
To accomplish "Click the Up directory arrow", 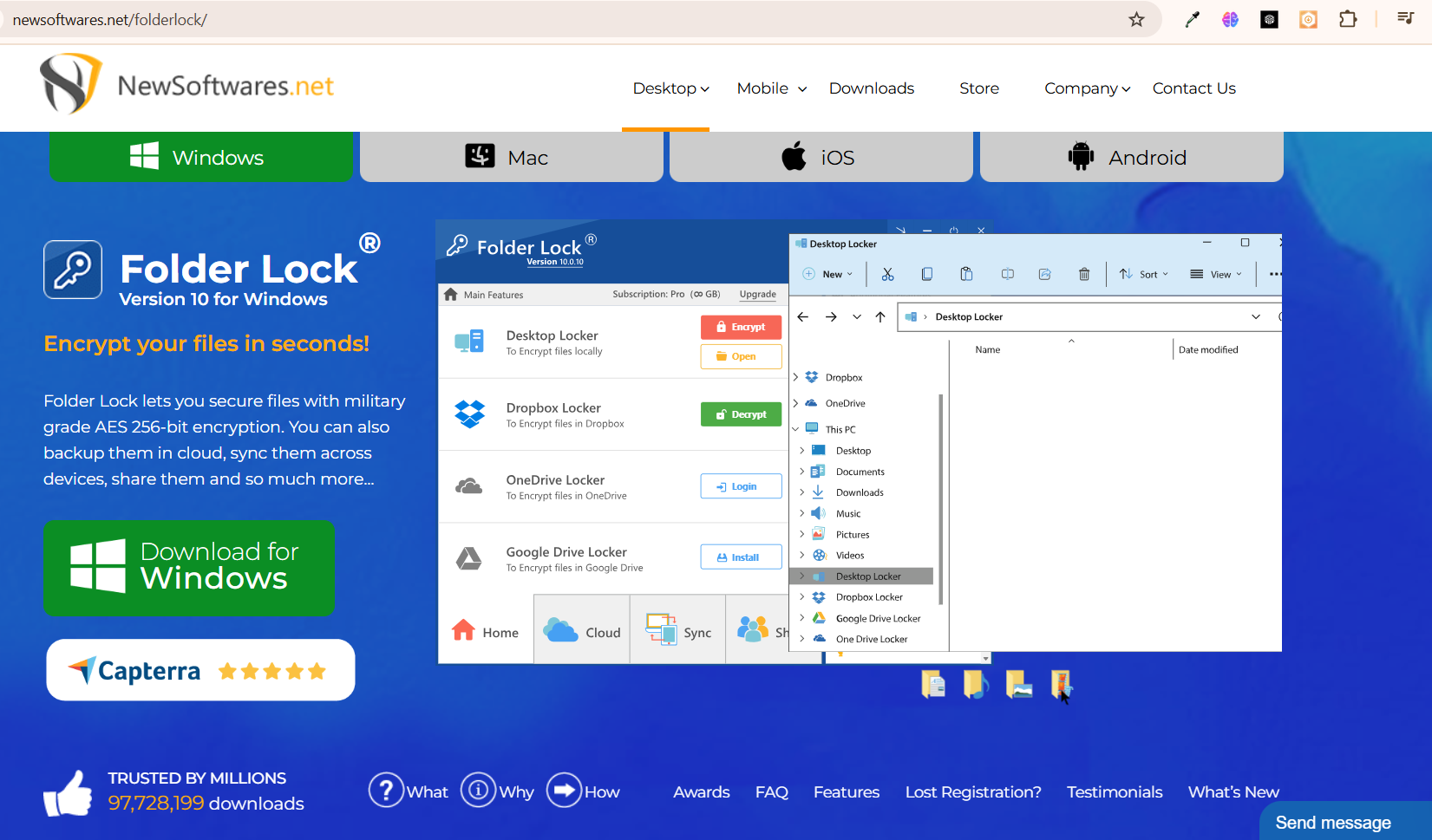I will [880, 316].
